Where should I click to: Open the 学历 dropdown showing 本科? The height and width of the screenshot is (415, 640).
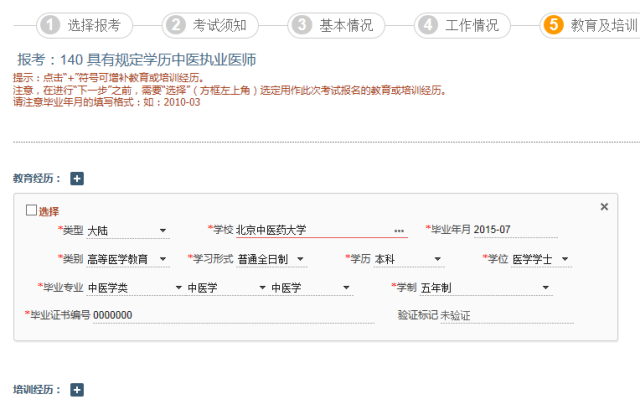(x=409, y=259)
